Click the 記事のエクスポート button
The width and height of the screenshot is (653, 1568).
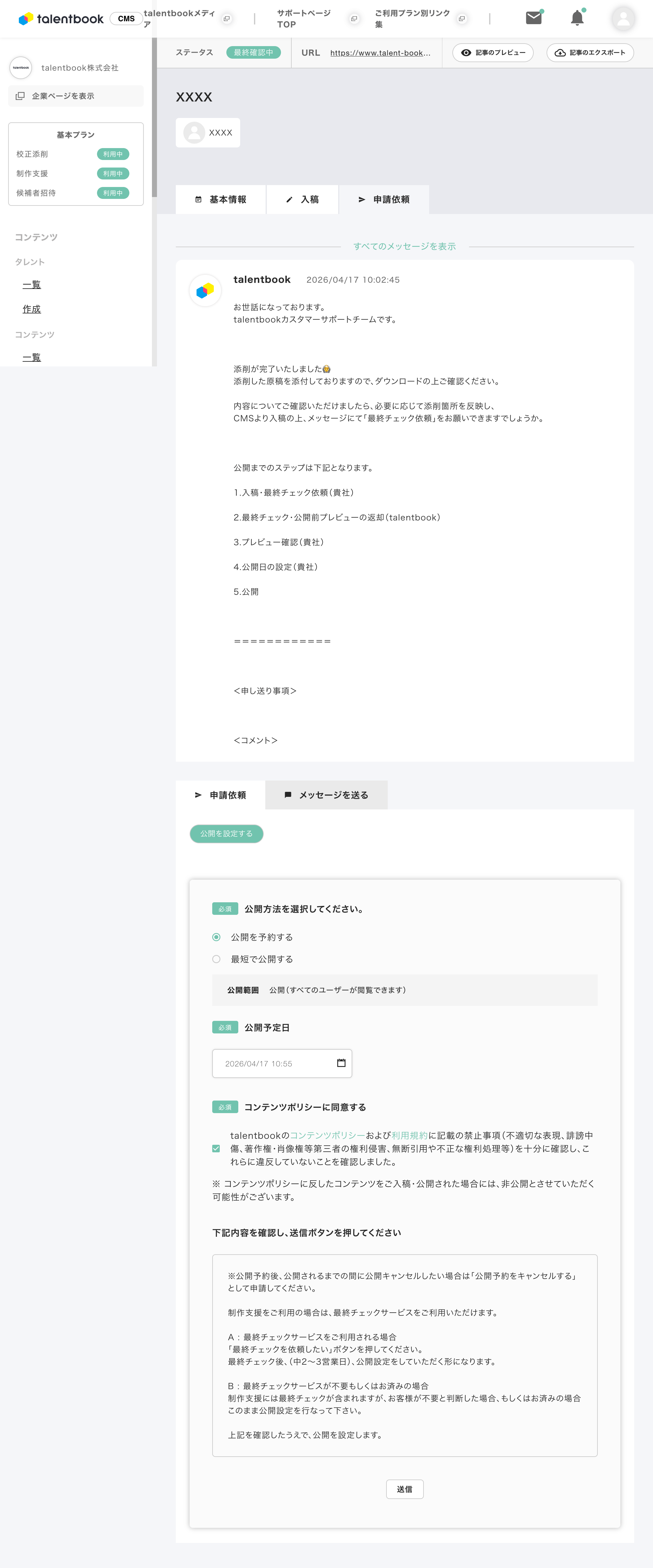[590, 53]
